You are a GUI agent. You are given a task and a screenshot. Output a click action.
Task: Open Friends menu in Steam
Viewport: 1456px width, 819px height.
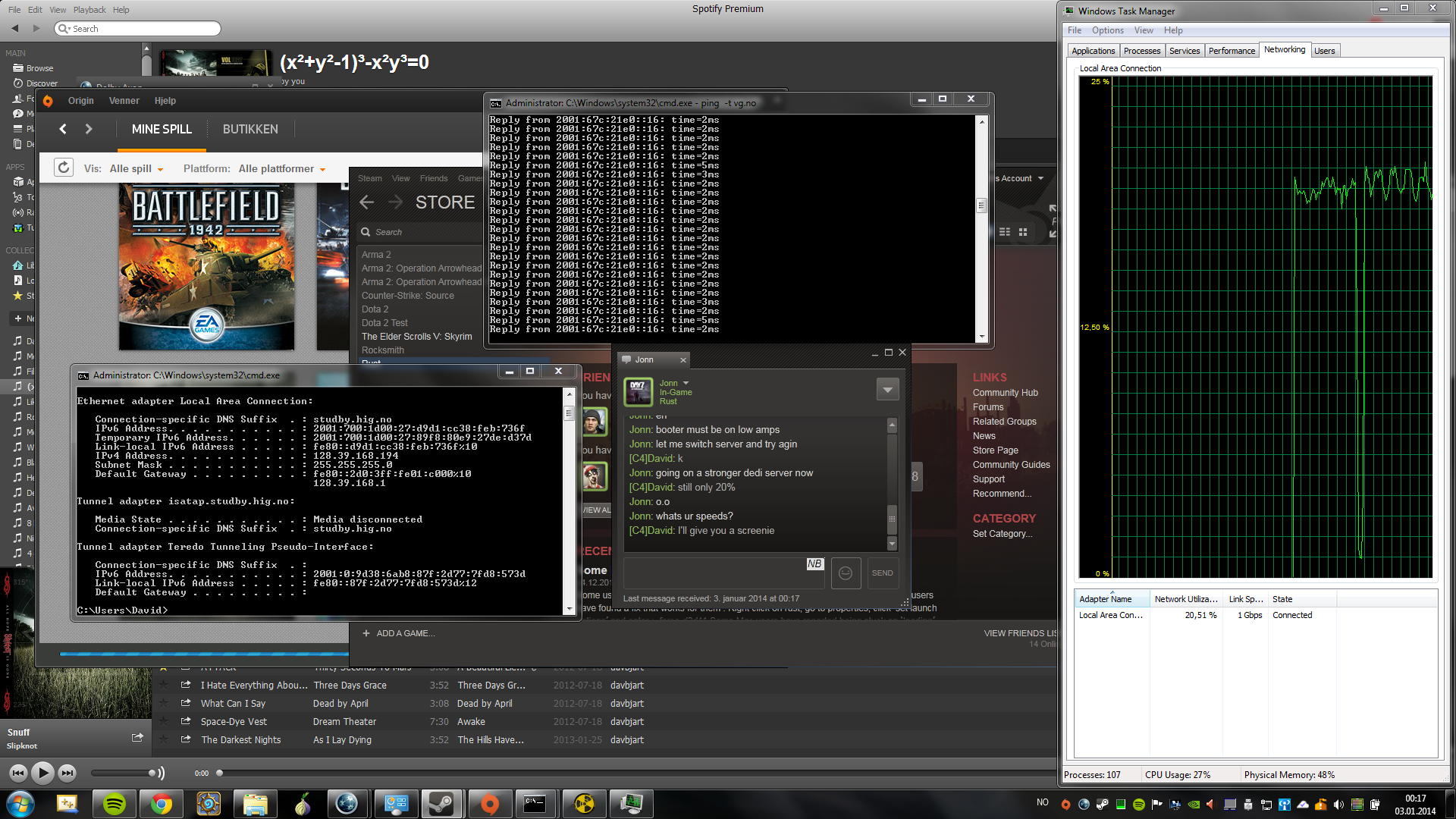433,178
